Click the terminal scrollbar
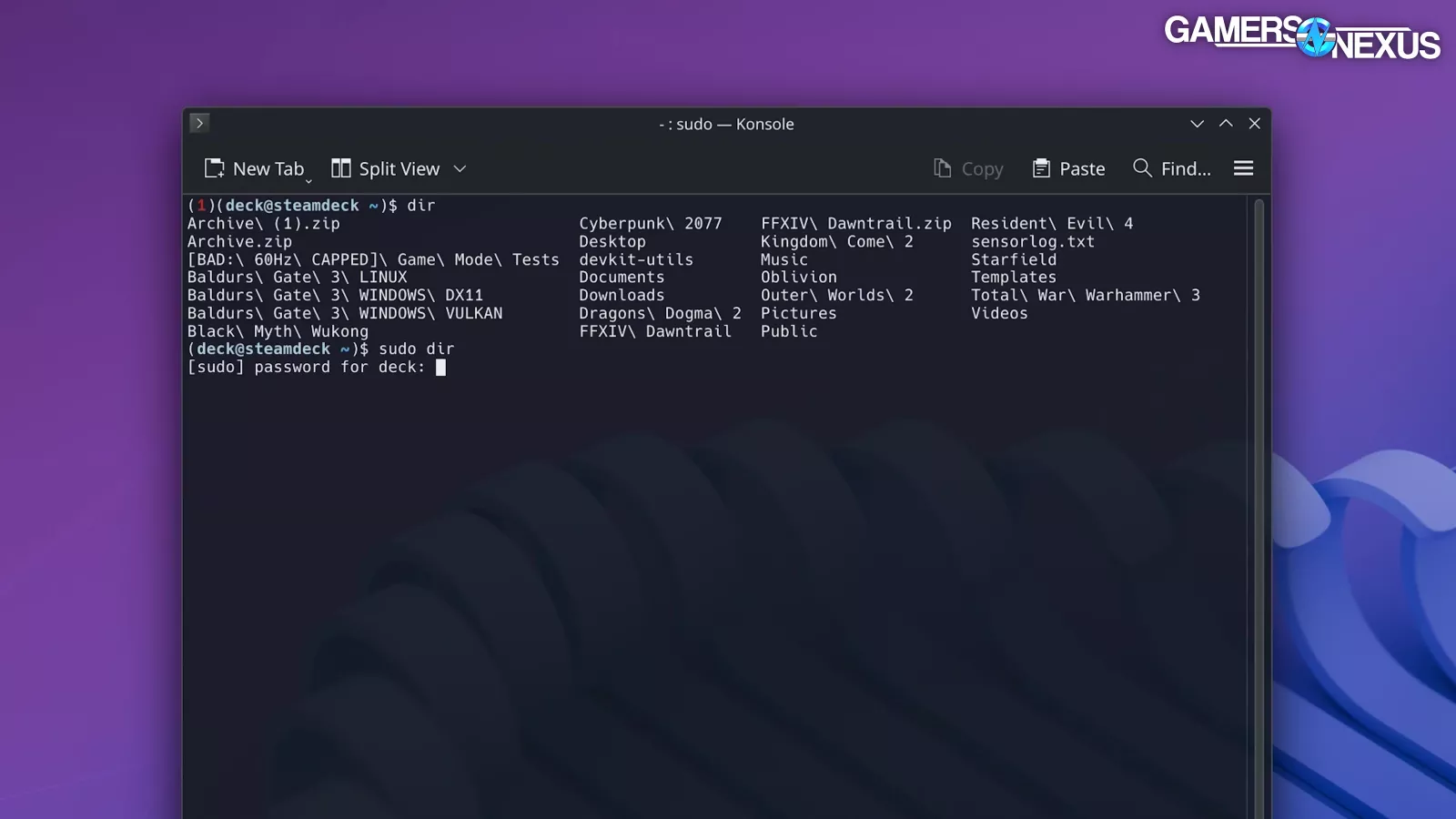Image resolution: width=1456 pixels, height=819 pixels. (1259, 507)
